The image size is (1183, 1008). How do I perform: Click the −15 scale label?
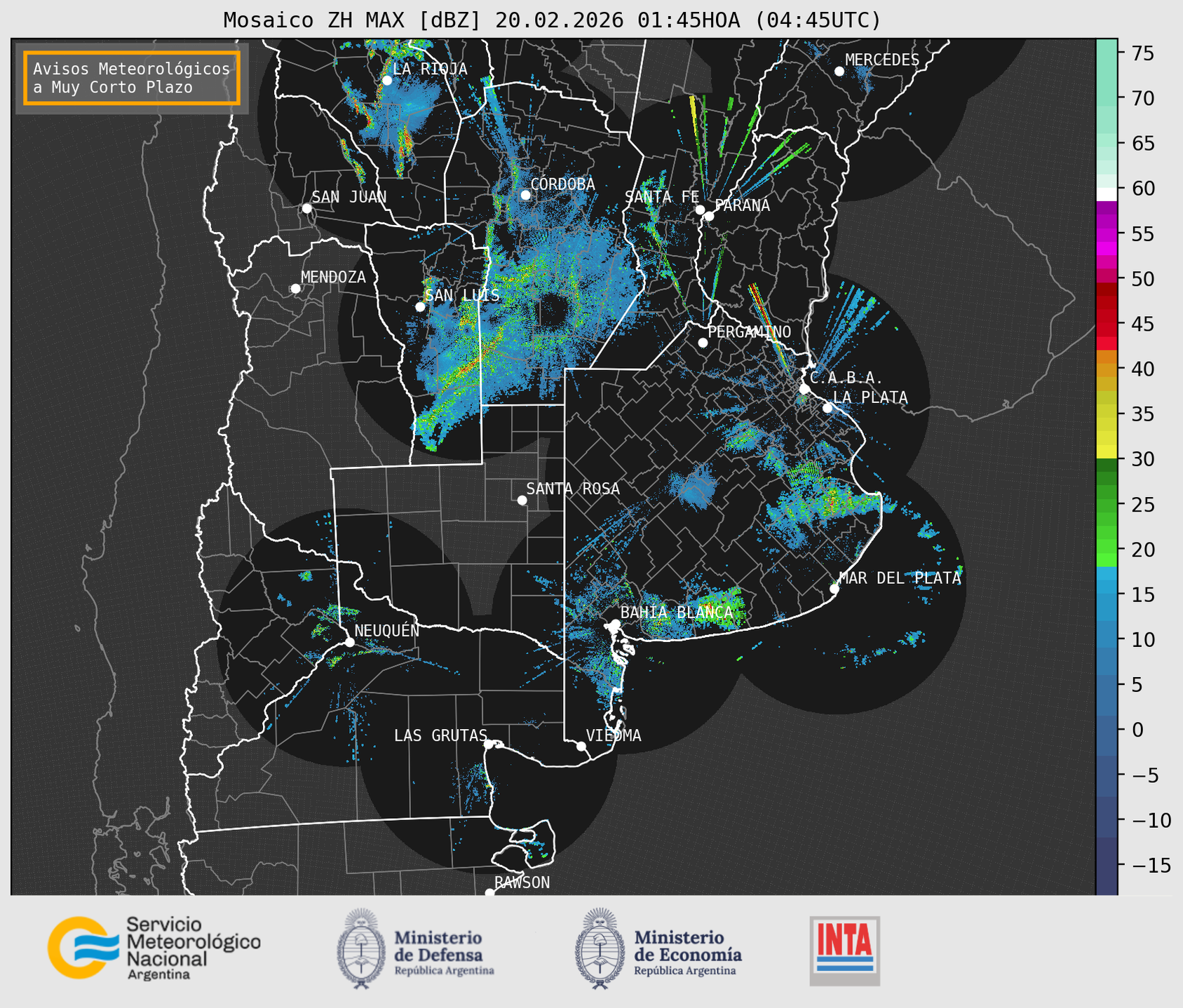[1151, 865]
